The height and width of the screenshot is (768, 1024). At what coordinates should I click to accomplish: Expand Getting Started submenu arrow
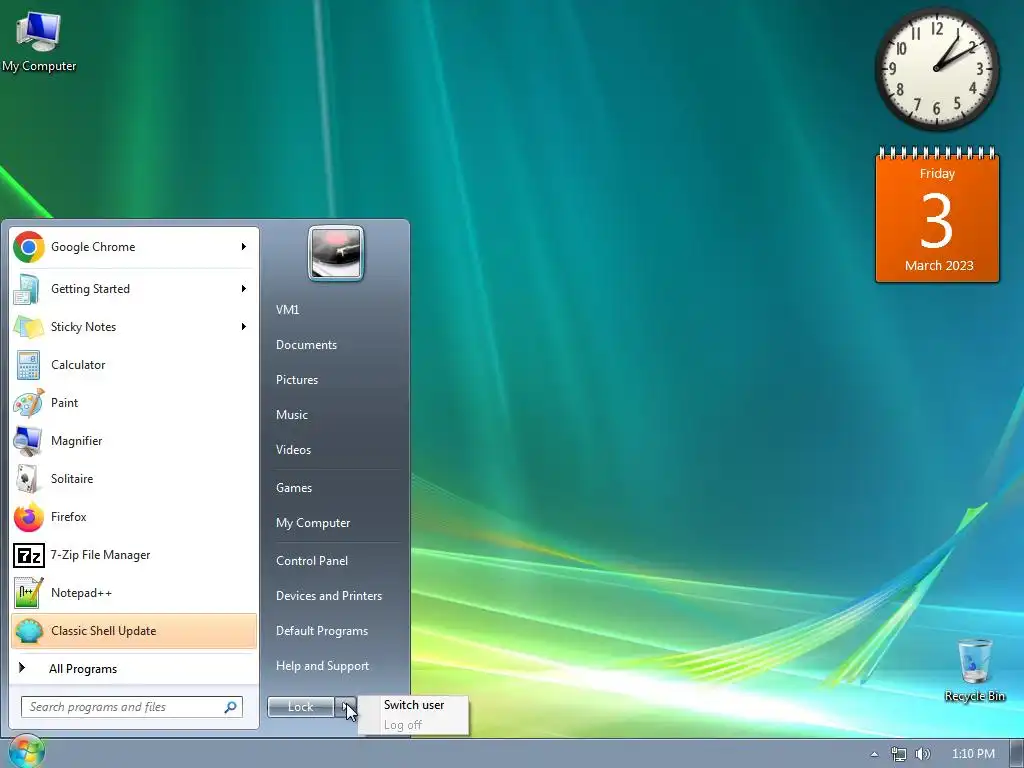(x=244, y=289)
